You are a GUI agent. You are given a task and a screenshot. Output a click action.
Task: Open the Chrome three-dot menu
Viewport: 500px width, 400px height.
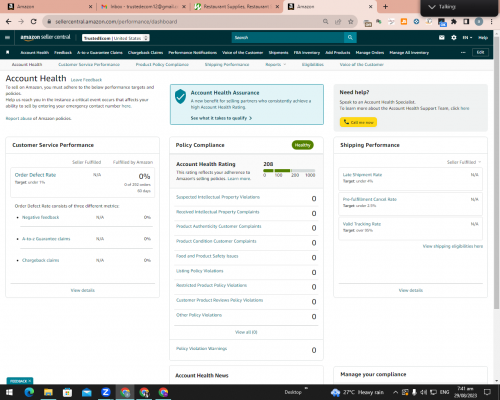[491, 22]
